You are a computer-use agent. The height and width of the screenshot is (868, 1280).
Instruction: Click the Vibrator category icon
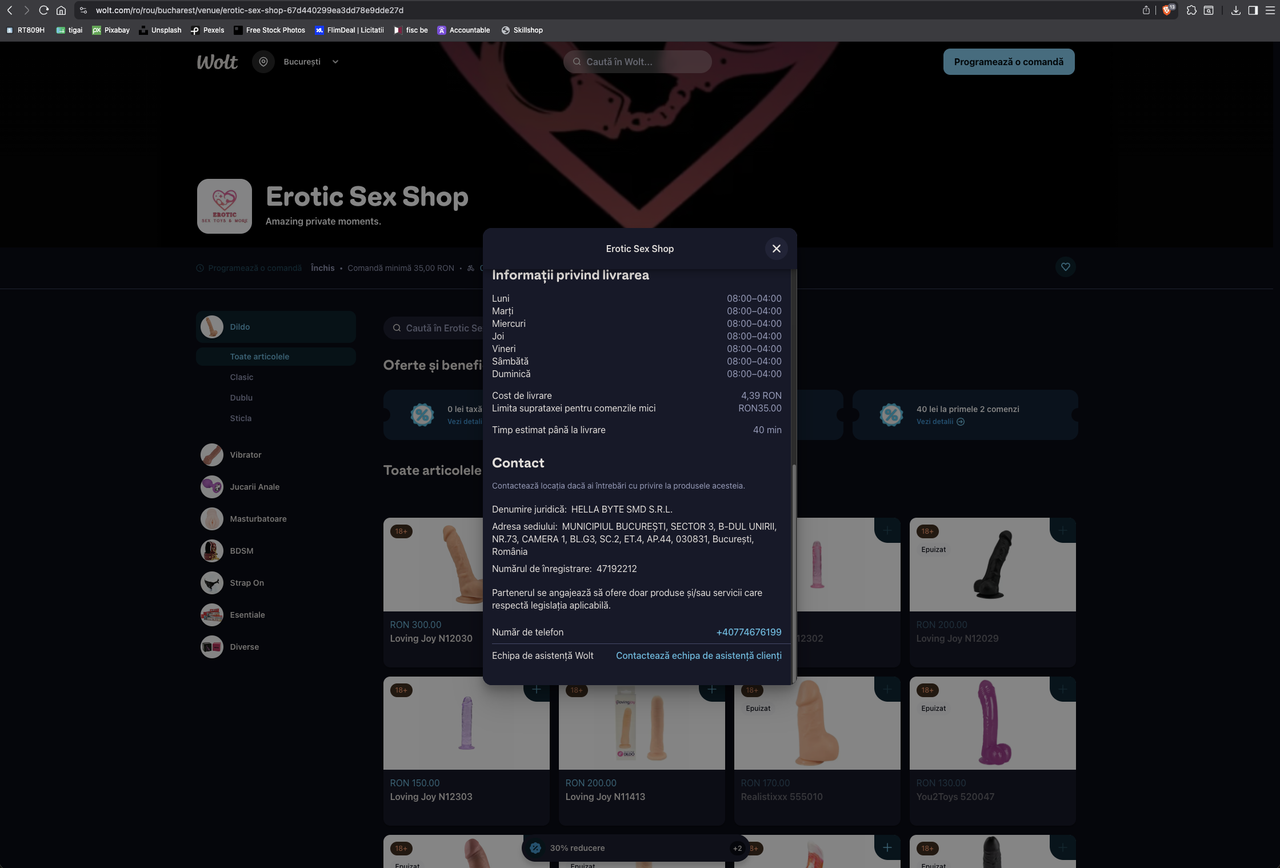(212, 455)
